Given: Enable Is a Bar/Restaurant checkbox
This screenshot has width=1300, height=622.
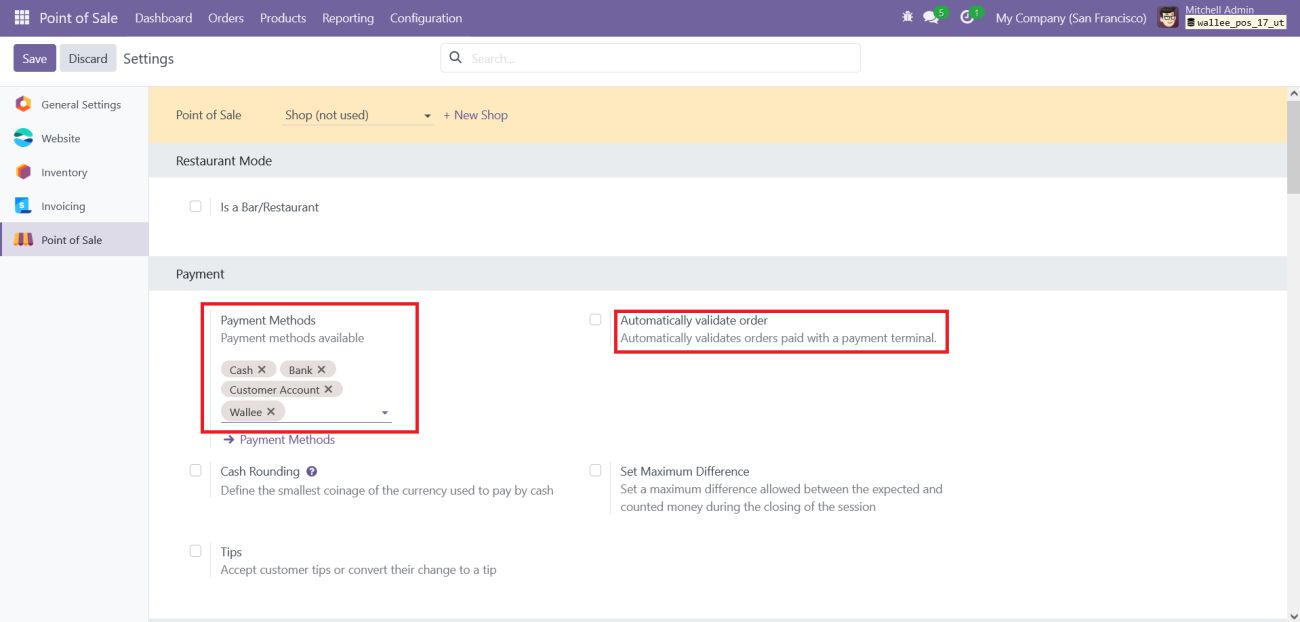Looking at the screenshot, I should (195, 207).
